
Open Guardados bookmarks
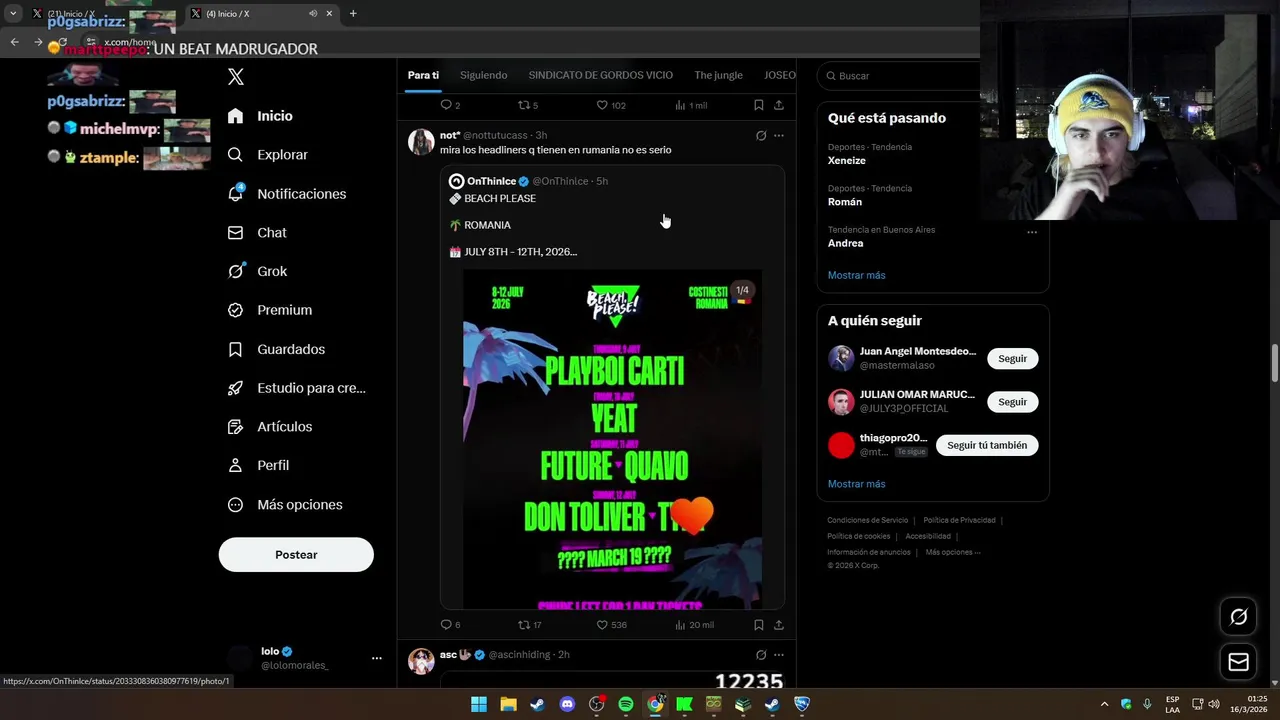pos(276,349)
